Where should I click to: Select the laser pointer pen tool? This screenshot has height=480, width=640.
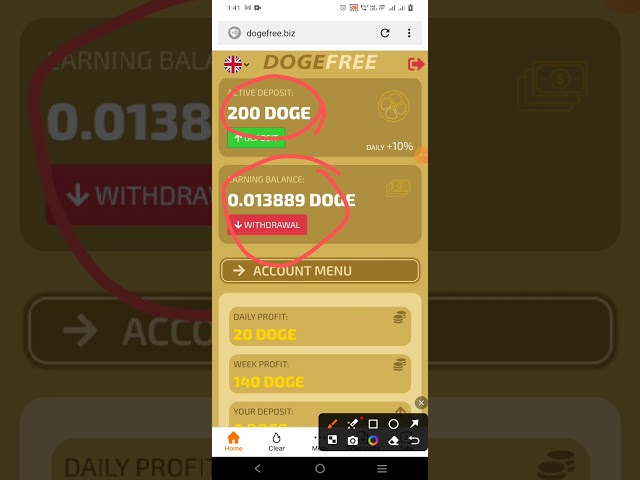point(353,424)
